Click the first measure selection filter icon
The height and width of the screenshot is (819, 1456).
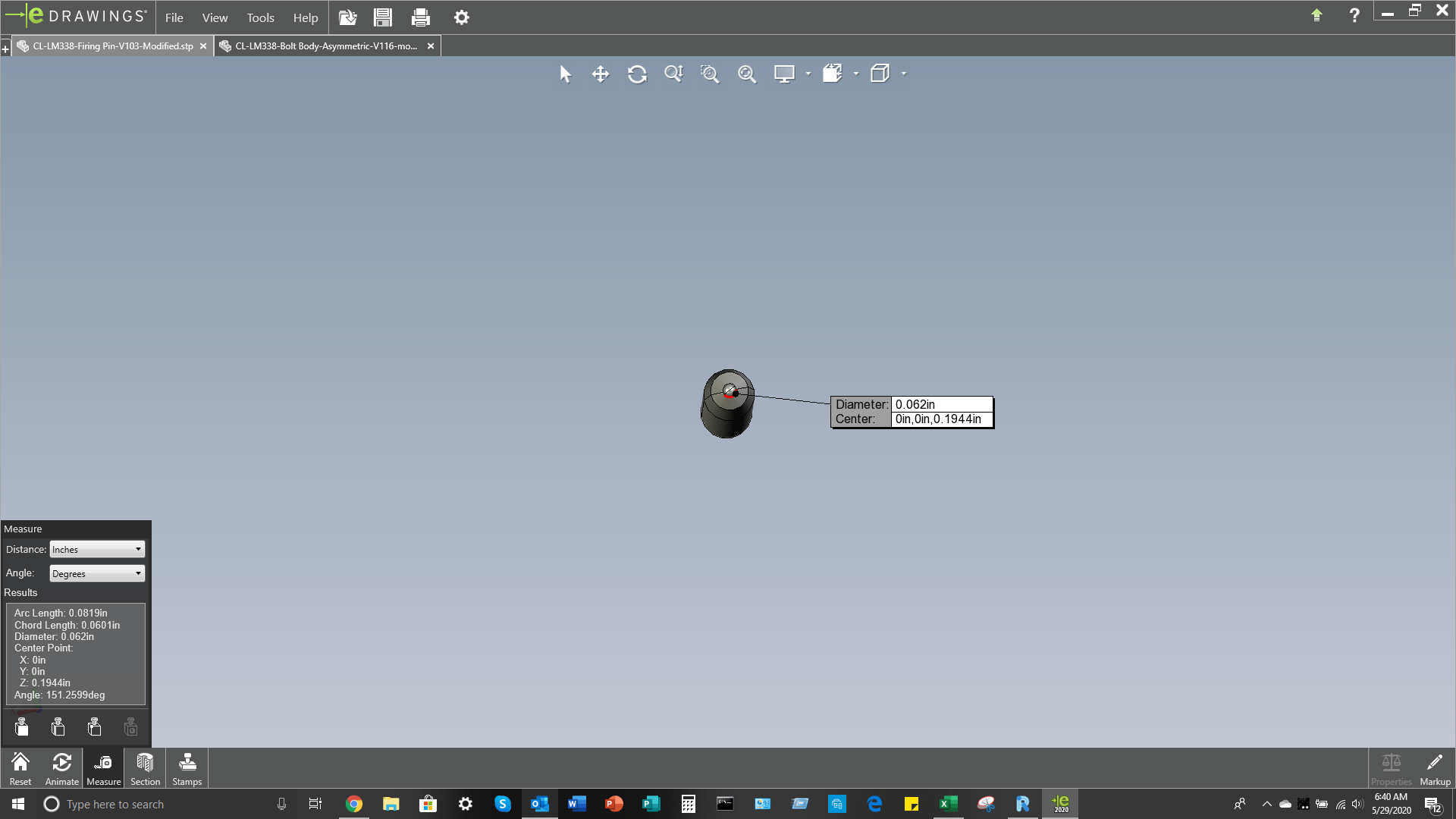(22, 727)
